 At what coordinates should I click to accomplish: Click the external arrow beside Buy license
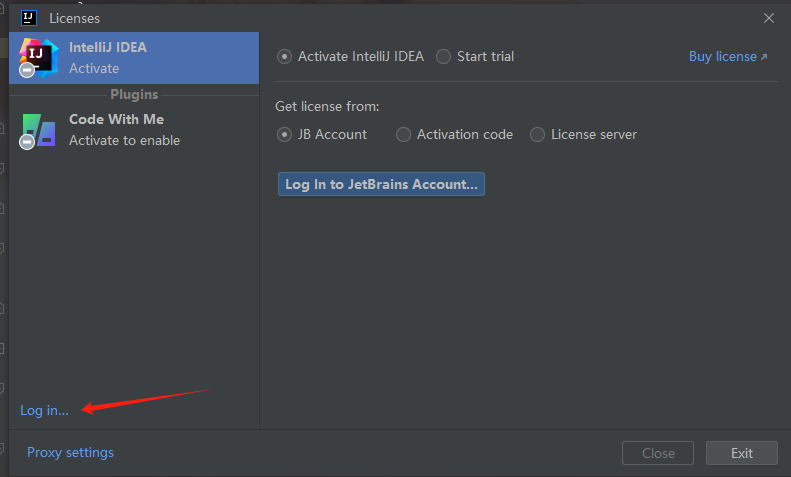[764, 58]
